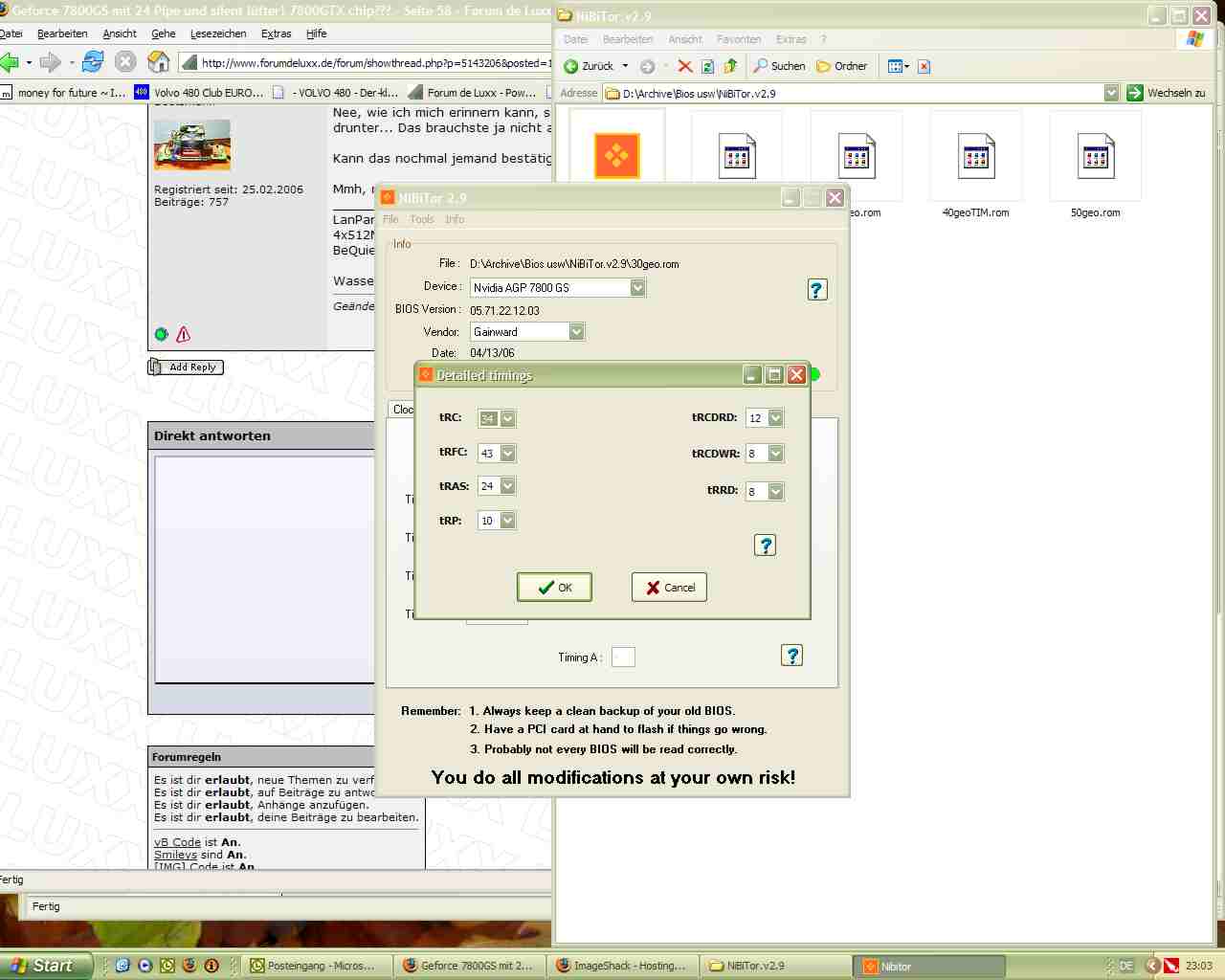Click Wechseln zu go button
The height and width of the screenshot is (980, 1225).
(x=1166, y=93)
